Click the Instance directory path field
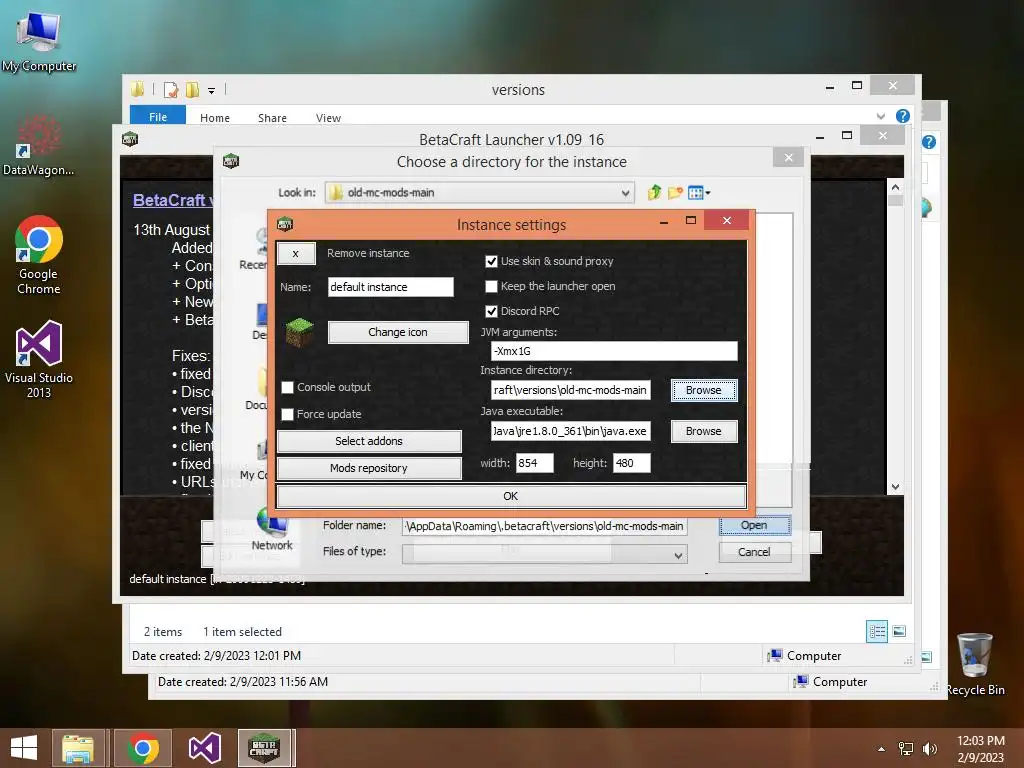The image size is (1024, 768). (x=571, y=390)
